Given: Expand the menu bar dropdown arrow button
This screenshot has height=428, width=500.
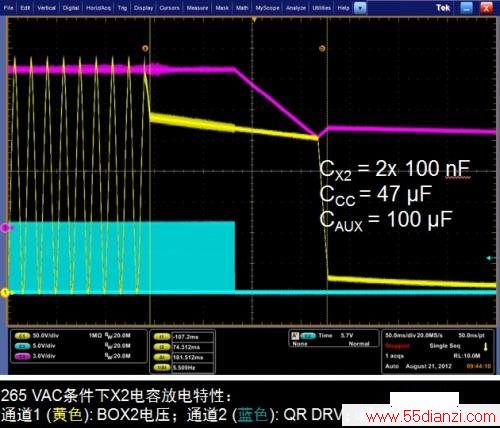Looking at the screenshot, I should click(360, 8).
